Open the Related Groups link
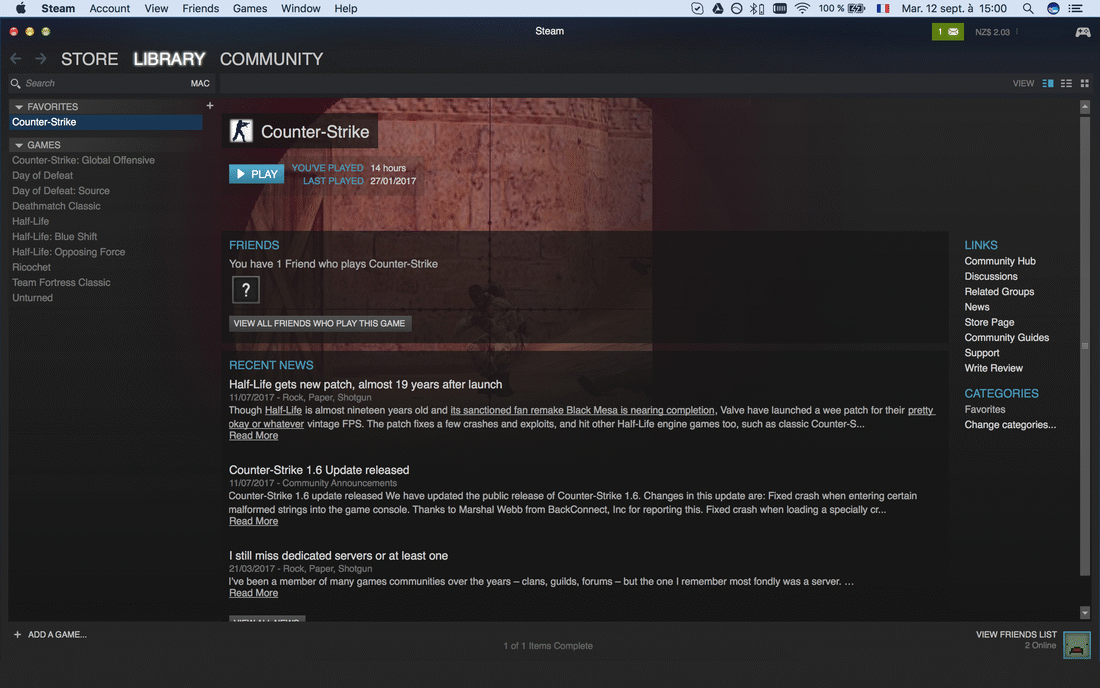 tap(999, 292)
